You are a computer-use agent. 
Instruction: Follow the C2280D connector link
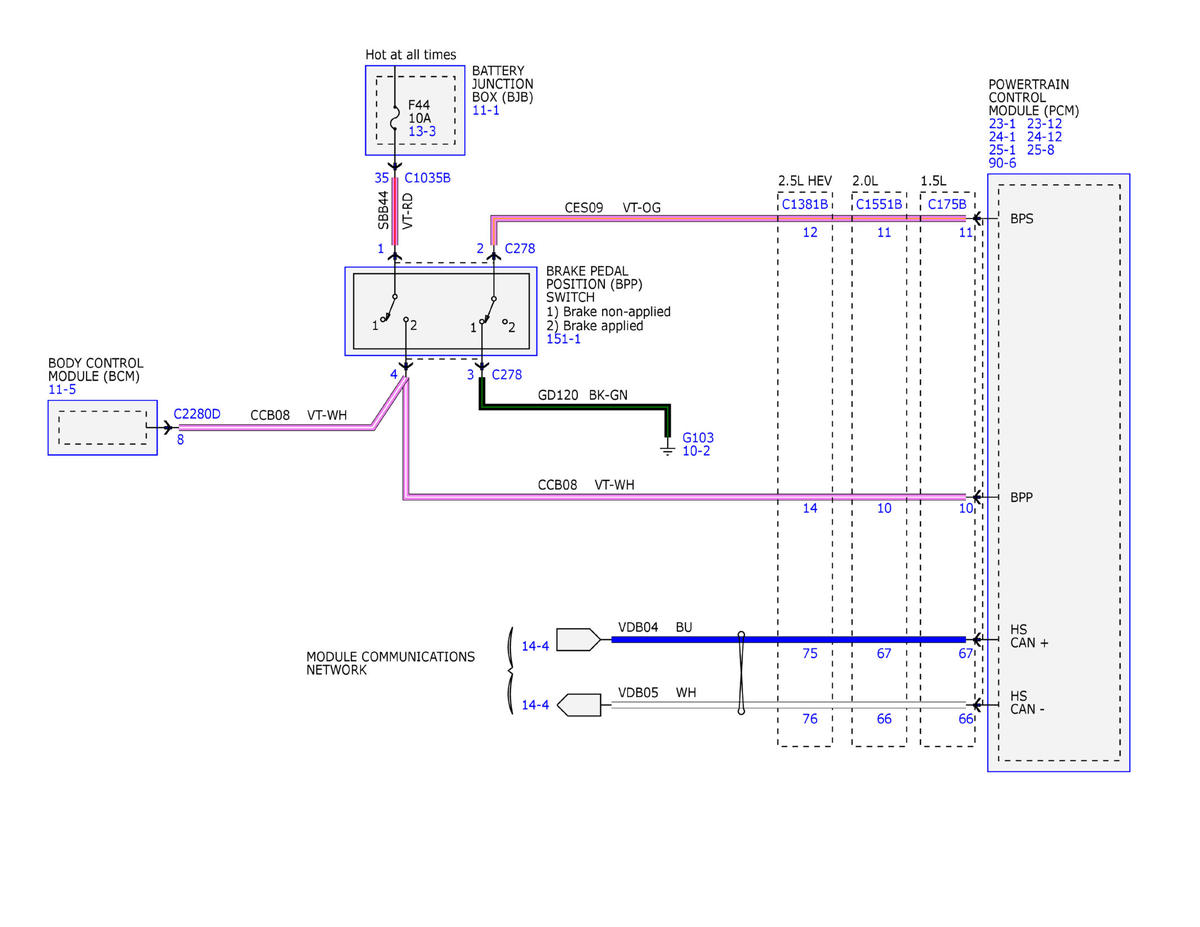[x=197, y=413]
